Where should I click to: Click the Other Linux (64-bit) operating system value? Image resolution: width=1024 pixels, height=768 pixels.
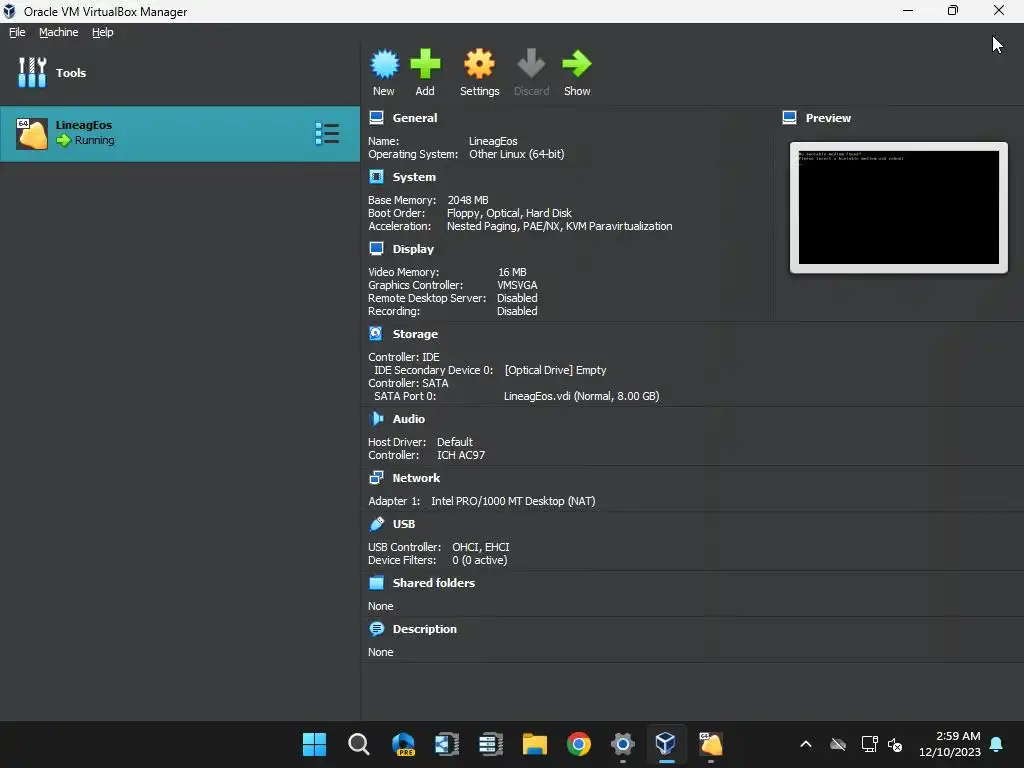pyautogui.click(x=517, y=154)
